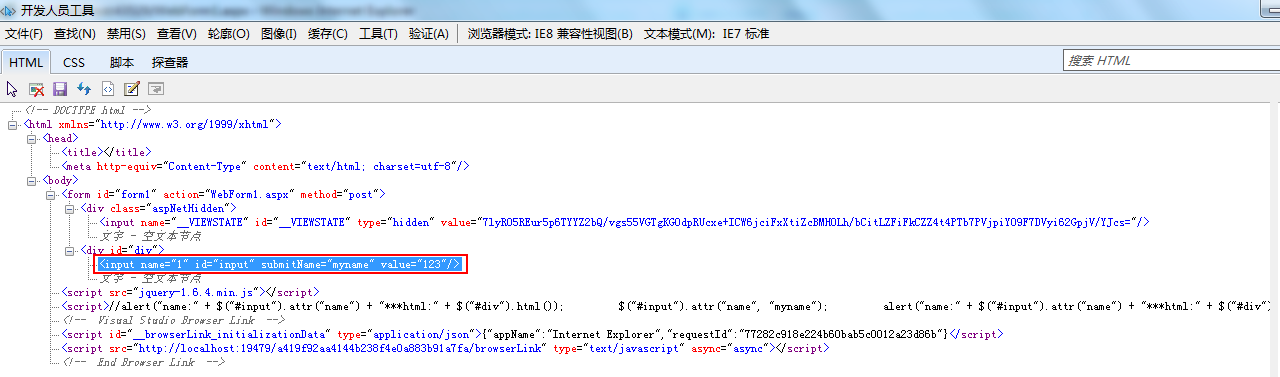Image resolution: width=1280 pixels, height=377 pixels.
Task: Switch to the HTML tab
Action: tap(26, 62)
